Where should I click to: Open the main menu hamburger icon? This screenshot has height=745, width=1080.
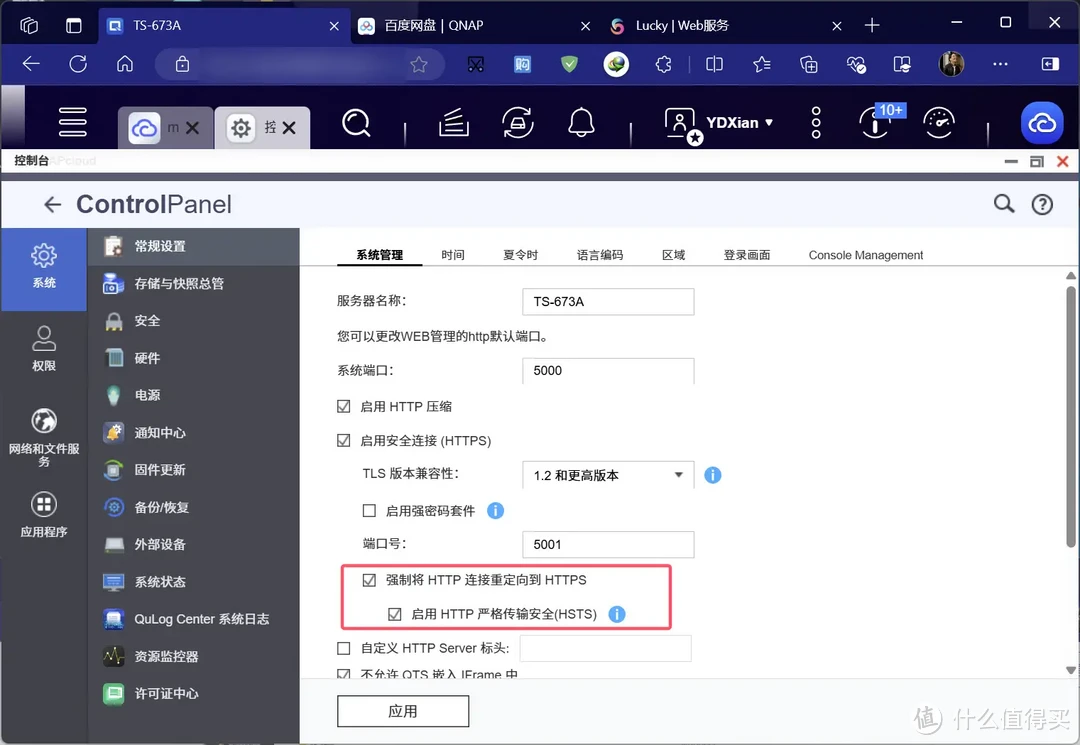(x=72, y=121)
